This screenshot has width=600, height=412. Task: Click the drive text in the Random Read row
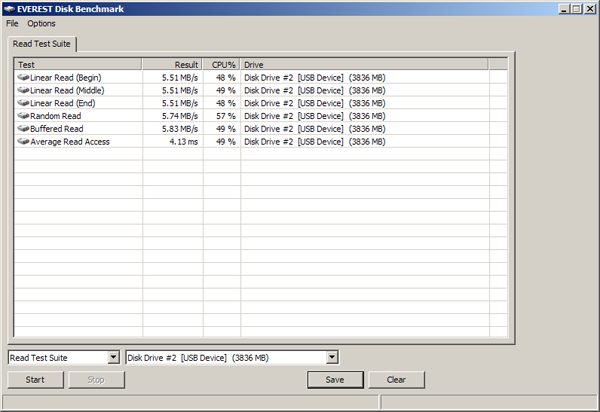tap(315, 116)
